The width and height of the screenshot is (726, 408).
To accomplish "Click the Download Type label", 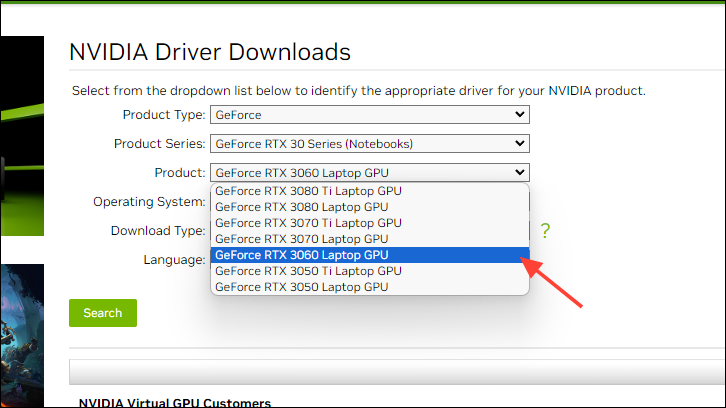I will point(158,231).
